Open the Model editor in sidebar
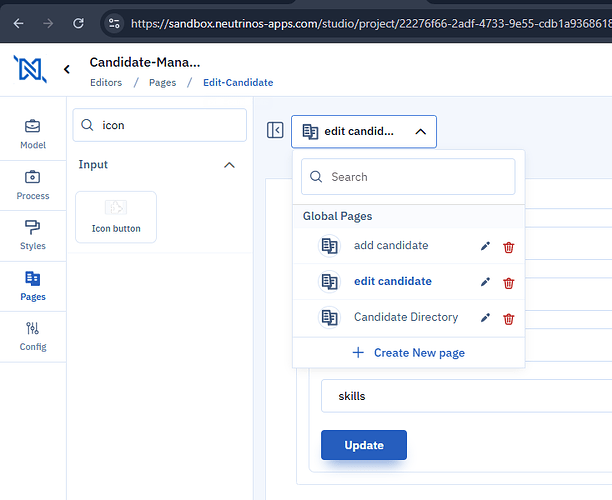Viewport: 612px width, 500px height. [33, 134]
